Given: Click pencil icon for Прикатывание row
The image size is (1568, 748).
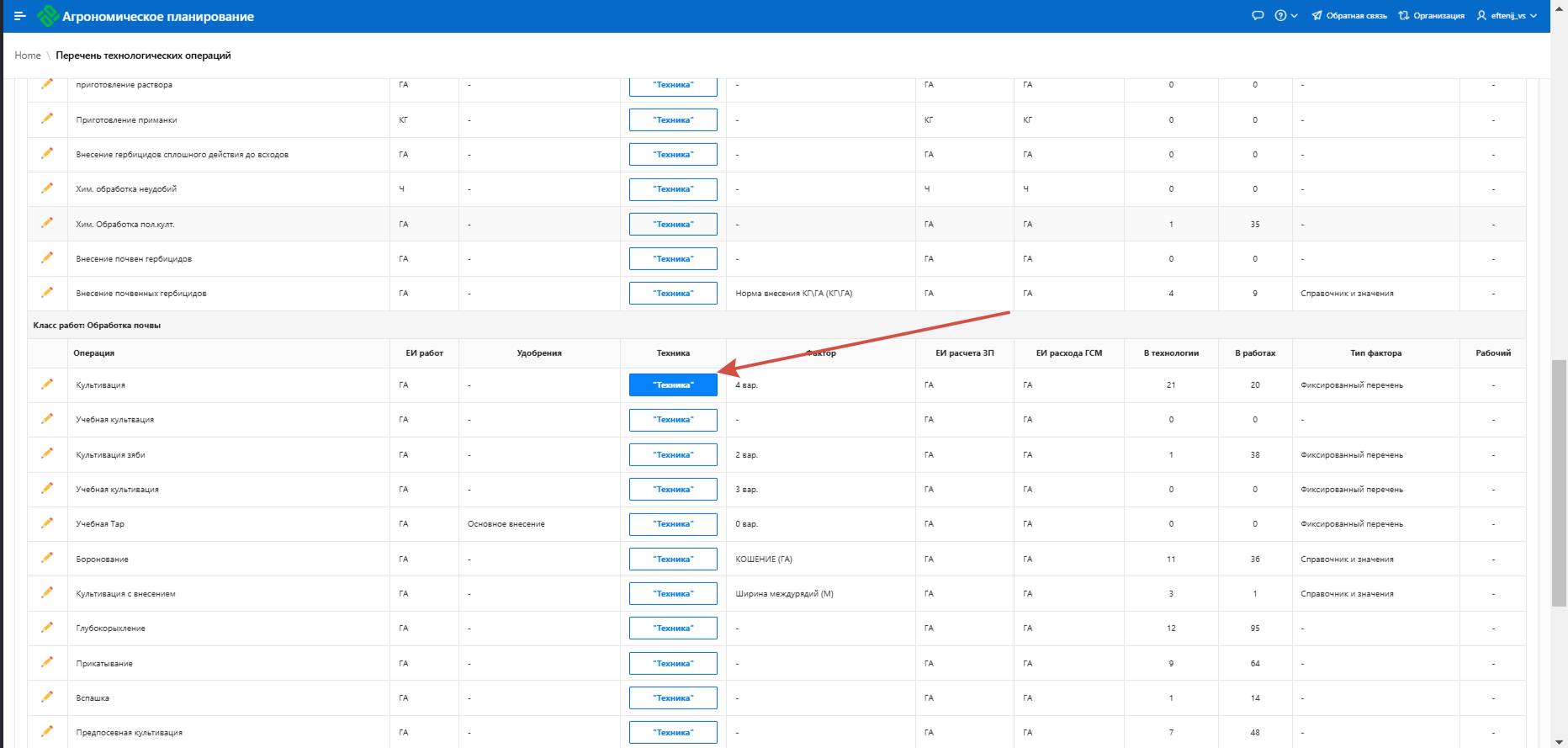Looking at the screenshot, I should 47,662.
